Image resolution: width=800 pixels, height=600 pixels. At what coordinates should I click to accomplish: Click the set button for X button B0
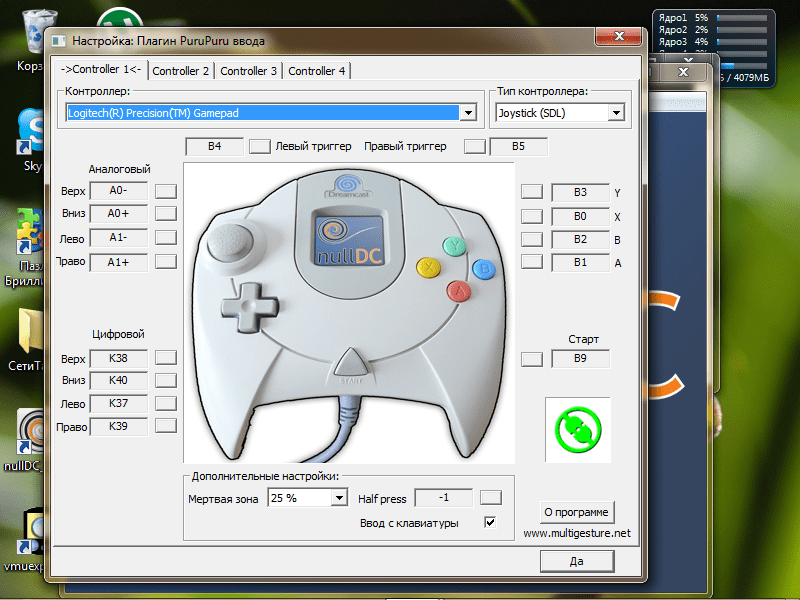tap(532, 216)
